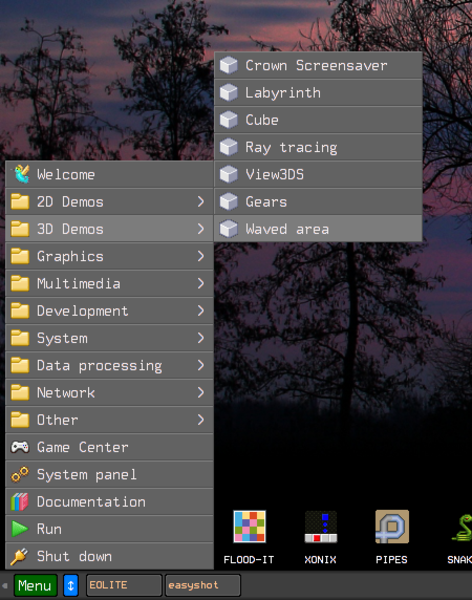
Task: Click the System folder icon
Action: point(20,338)
